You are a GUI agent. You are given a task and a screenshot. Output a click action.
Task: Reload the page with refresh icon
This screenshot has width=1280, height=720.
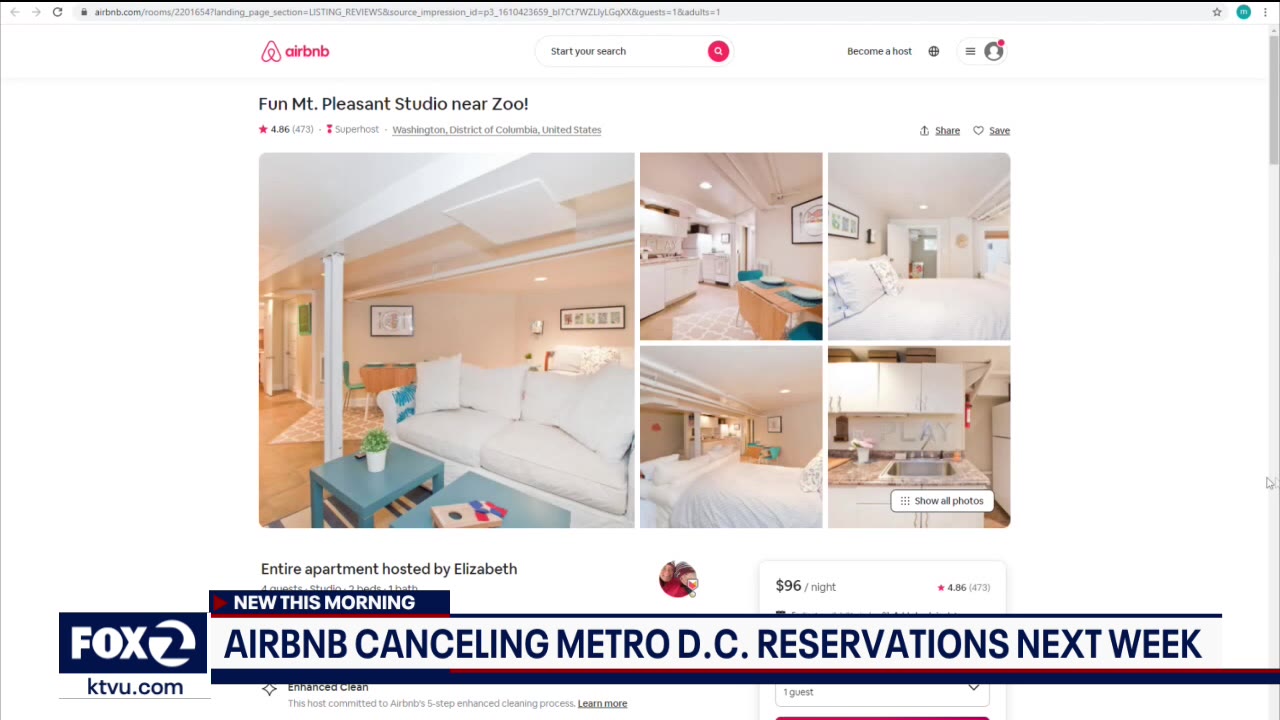click(x=58, y=12)
